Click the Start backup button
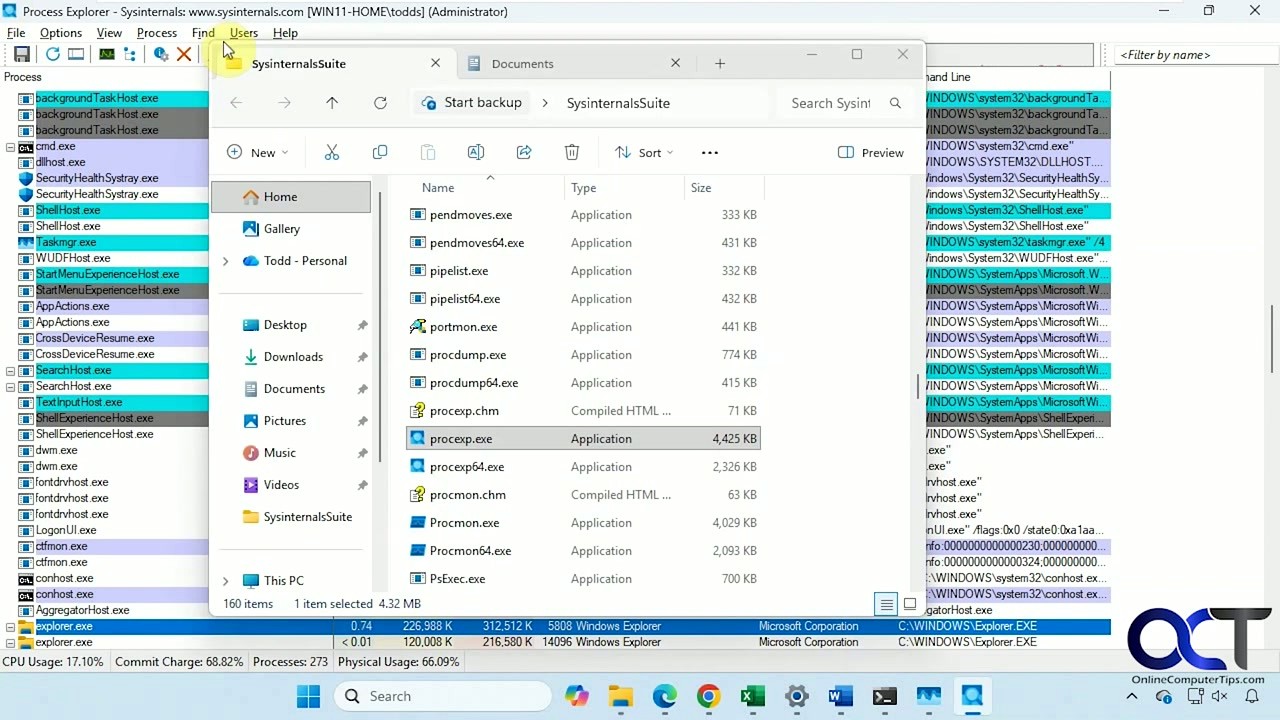 471,102
